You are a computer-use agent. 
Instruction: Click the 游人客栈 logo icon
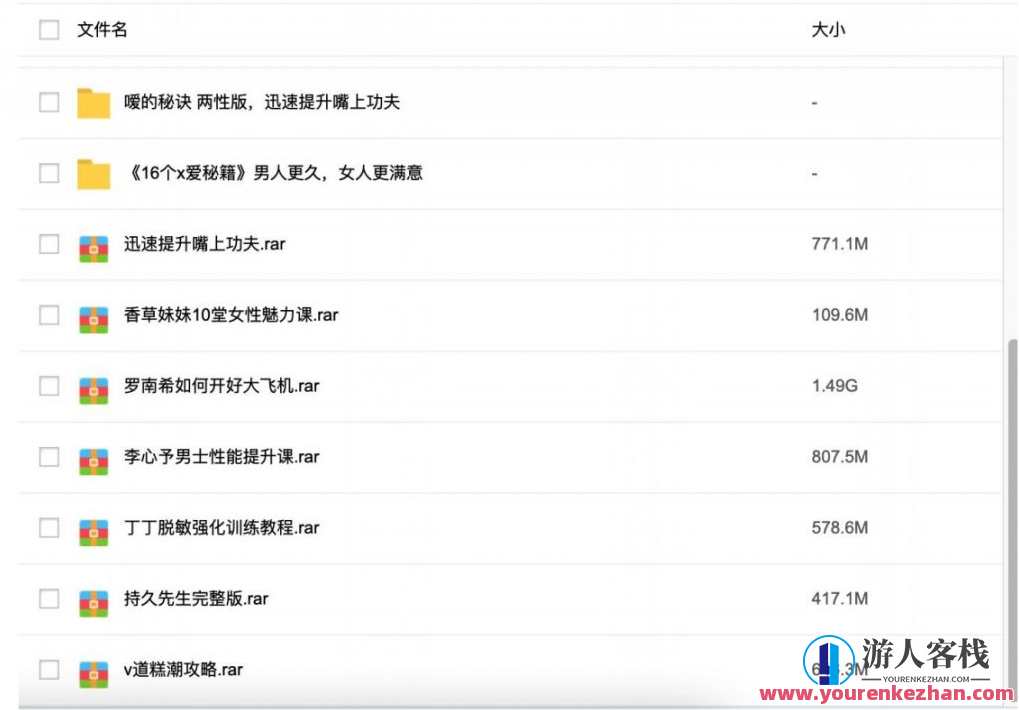click(828, 660)
